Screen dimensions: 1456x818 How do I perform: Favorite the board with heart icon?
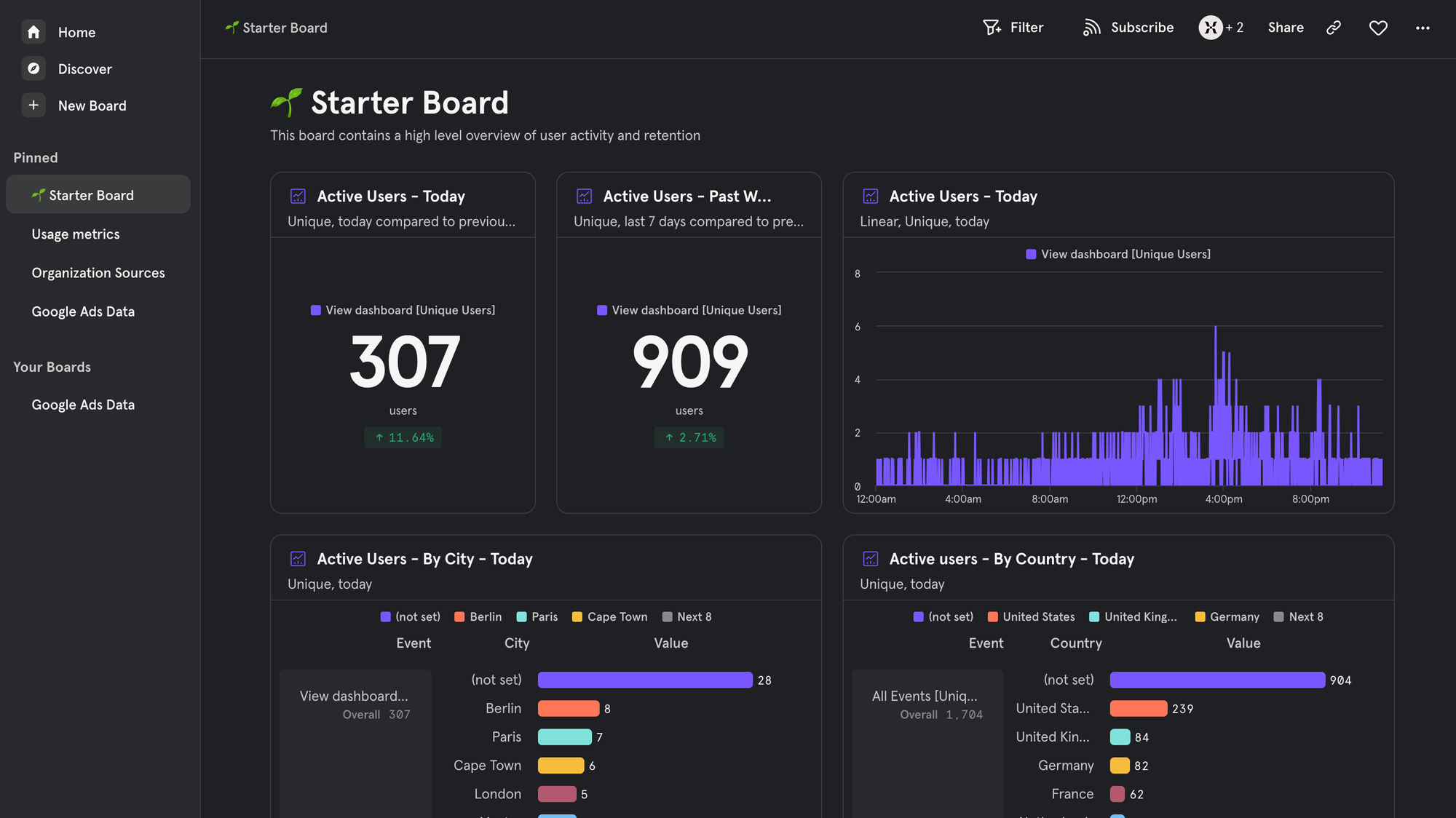click(x=1377, y=28)
